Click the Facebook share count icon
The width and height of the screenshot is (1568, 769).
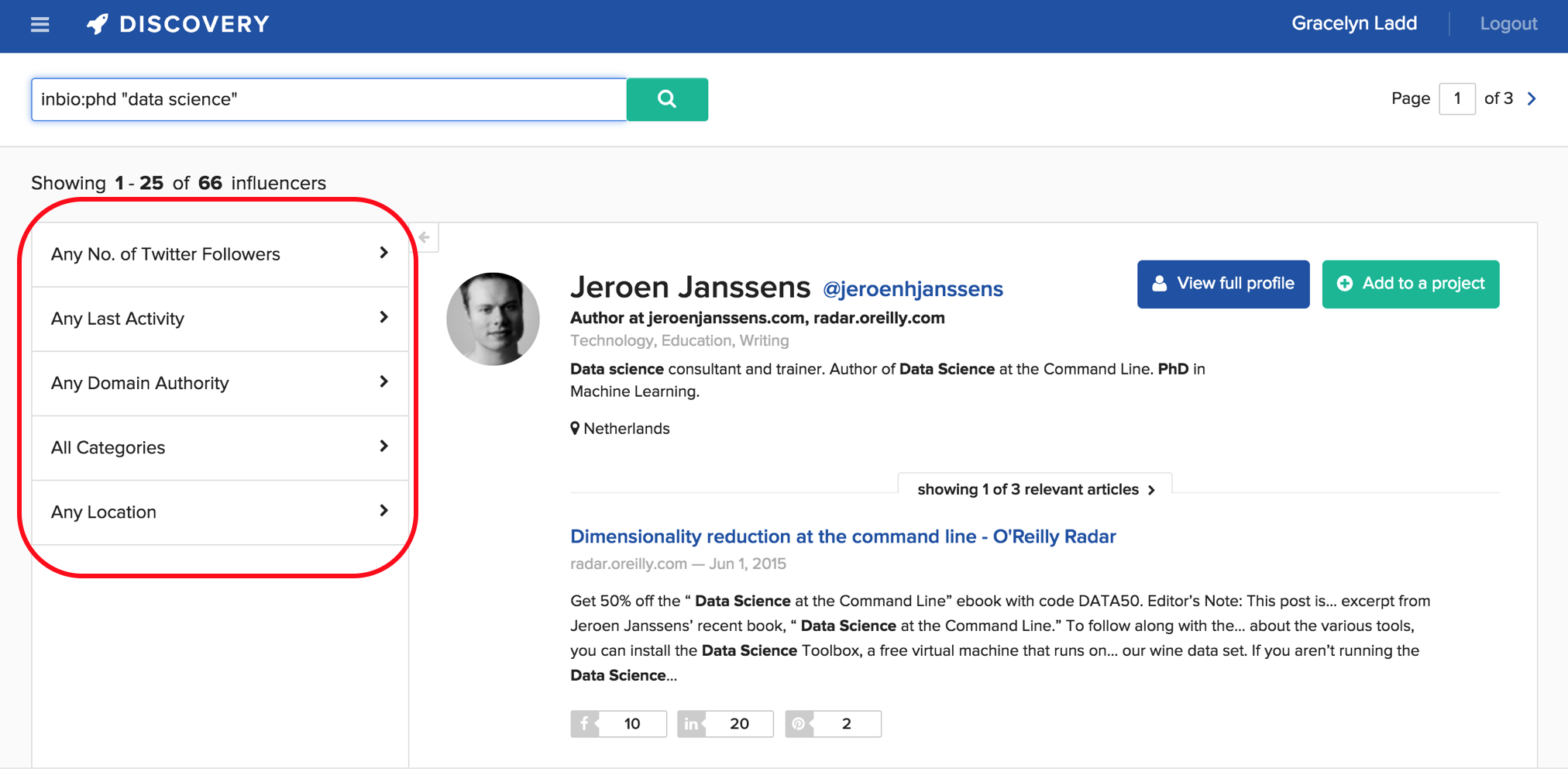pos(585,723)
